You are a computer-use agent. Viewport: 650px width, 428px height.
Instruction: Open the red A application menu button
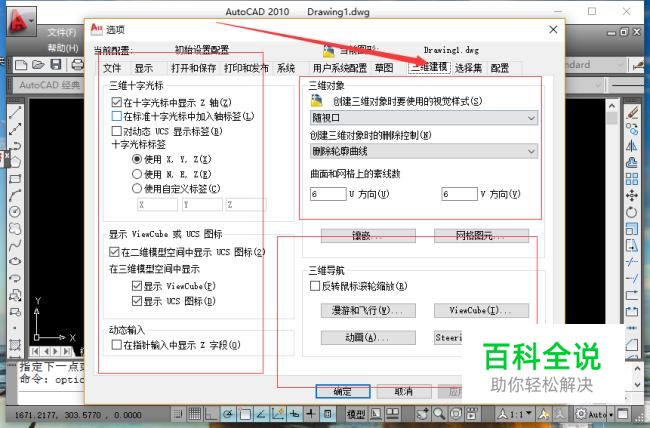pos(21,21)
